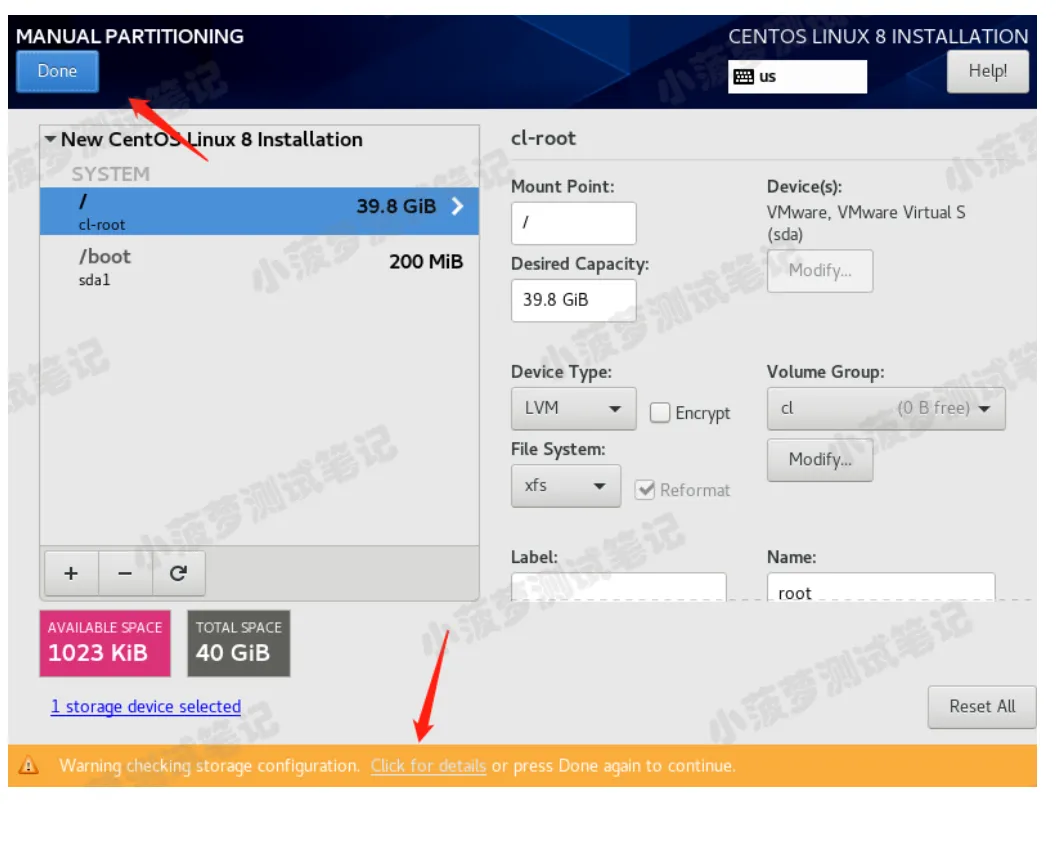Open the Volume Group cl dropdown
This screenshot has height=855, width=1060.
coord(886,408)
